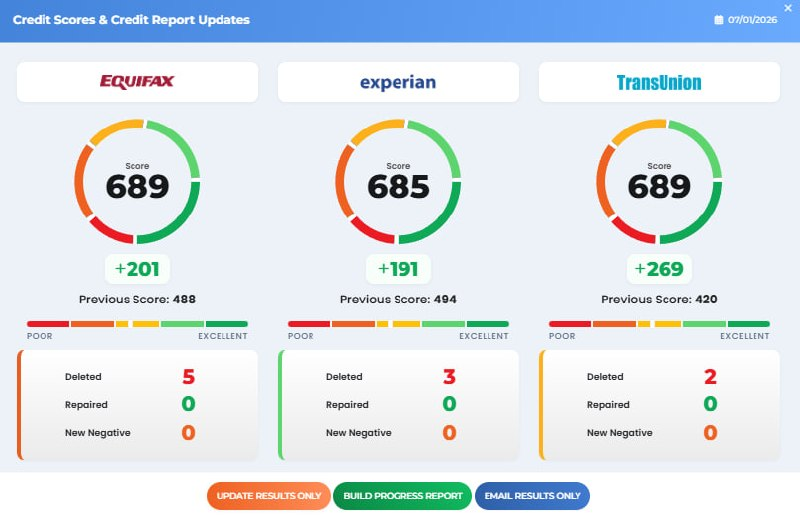Click Experian Deleted count 3
Screen dimensions: 800x515
click(449, 377)
